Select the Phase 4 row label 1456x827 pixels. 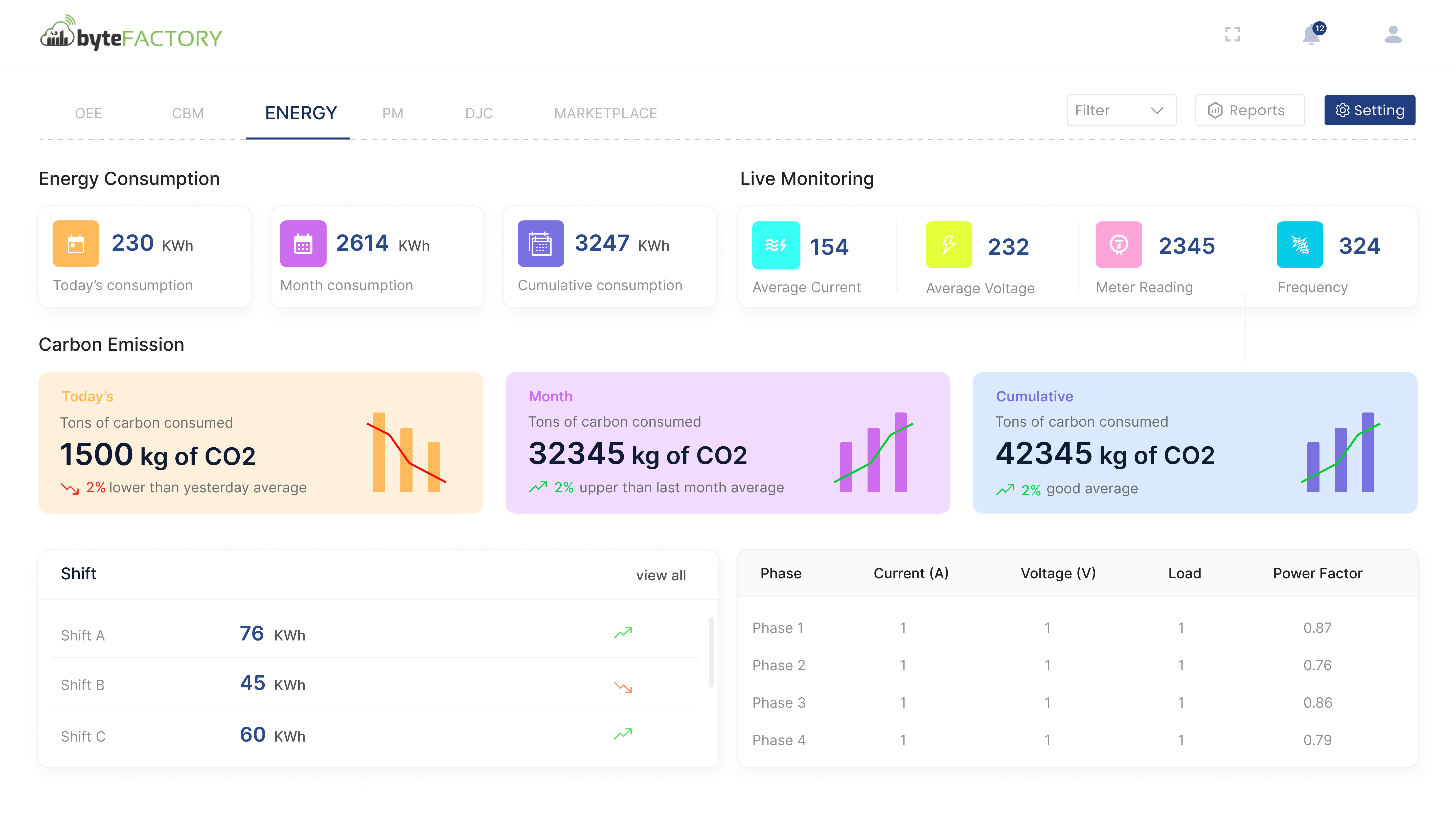779,741
